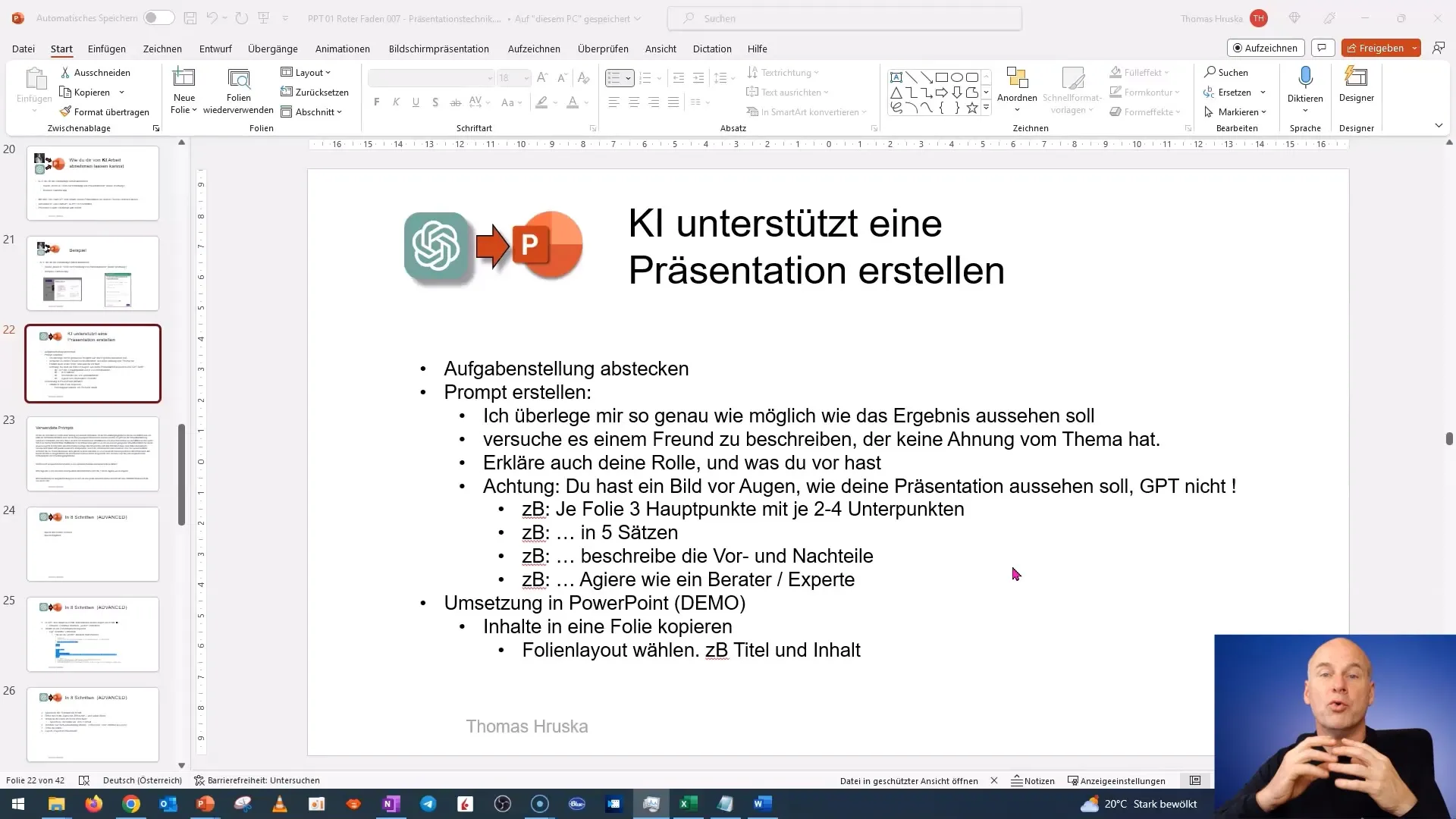Open the Layout dropdown
The height and width of the screenshot is (819, 1456).
point(306,73)
